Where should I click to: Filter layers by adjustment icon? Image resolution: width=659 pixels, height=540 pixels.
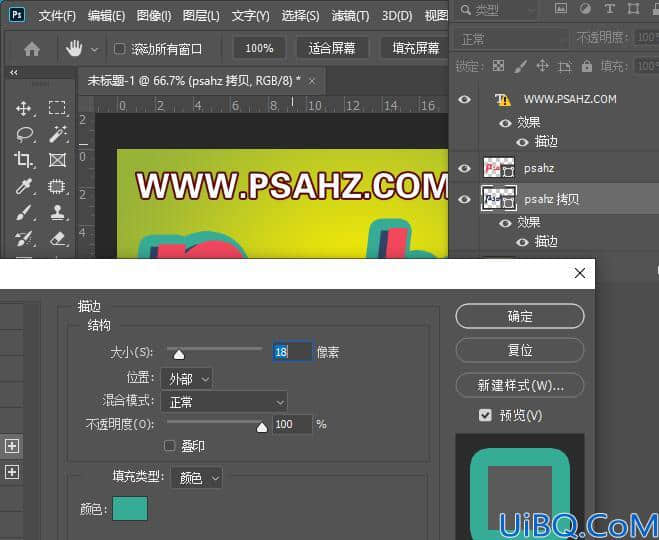(x=585, y=8)
